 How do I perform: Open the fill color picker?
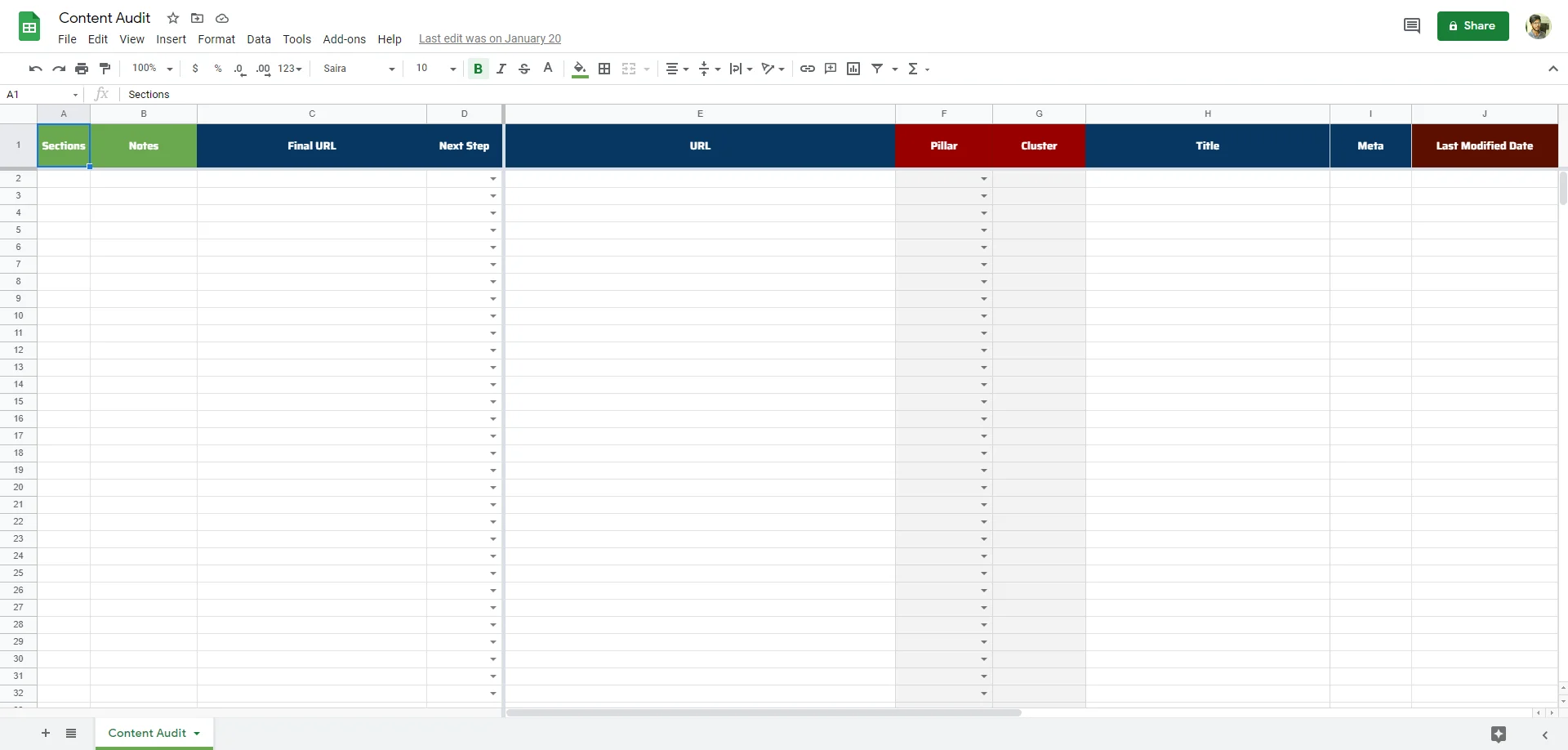[x=580, y=69]
